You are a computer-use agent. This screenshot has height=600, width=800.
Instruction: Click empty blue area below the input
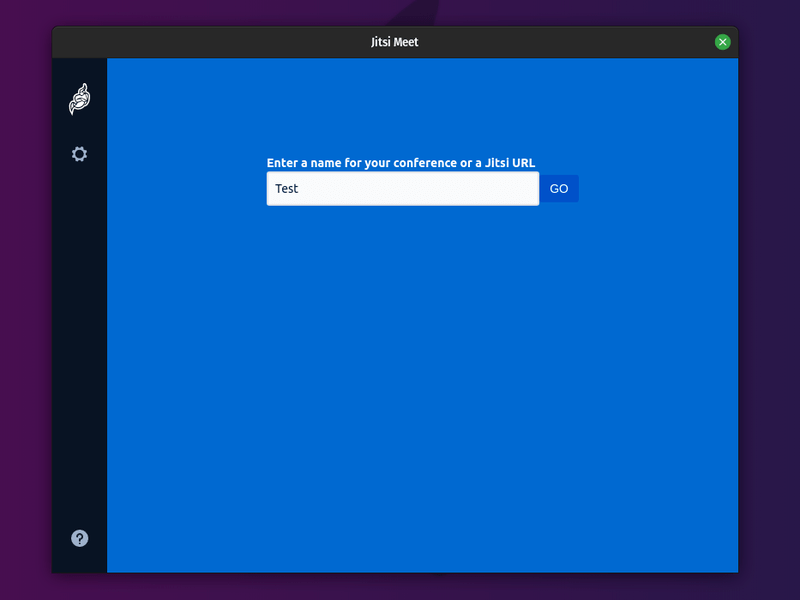click(x=420, y=380)
